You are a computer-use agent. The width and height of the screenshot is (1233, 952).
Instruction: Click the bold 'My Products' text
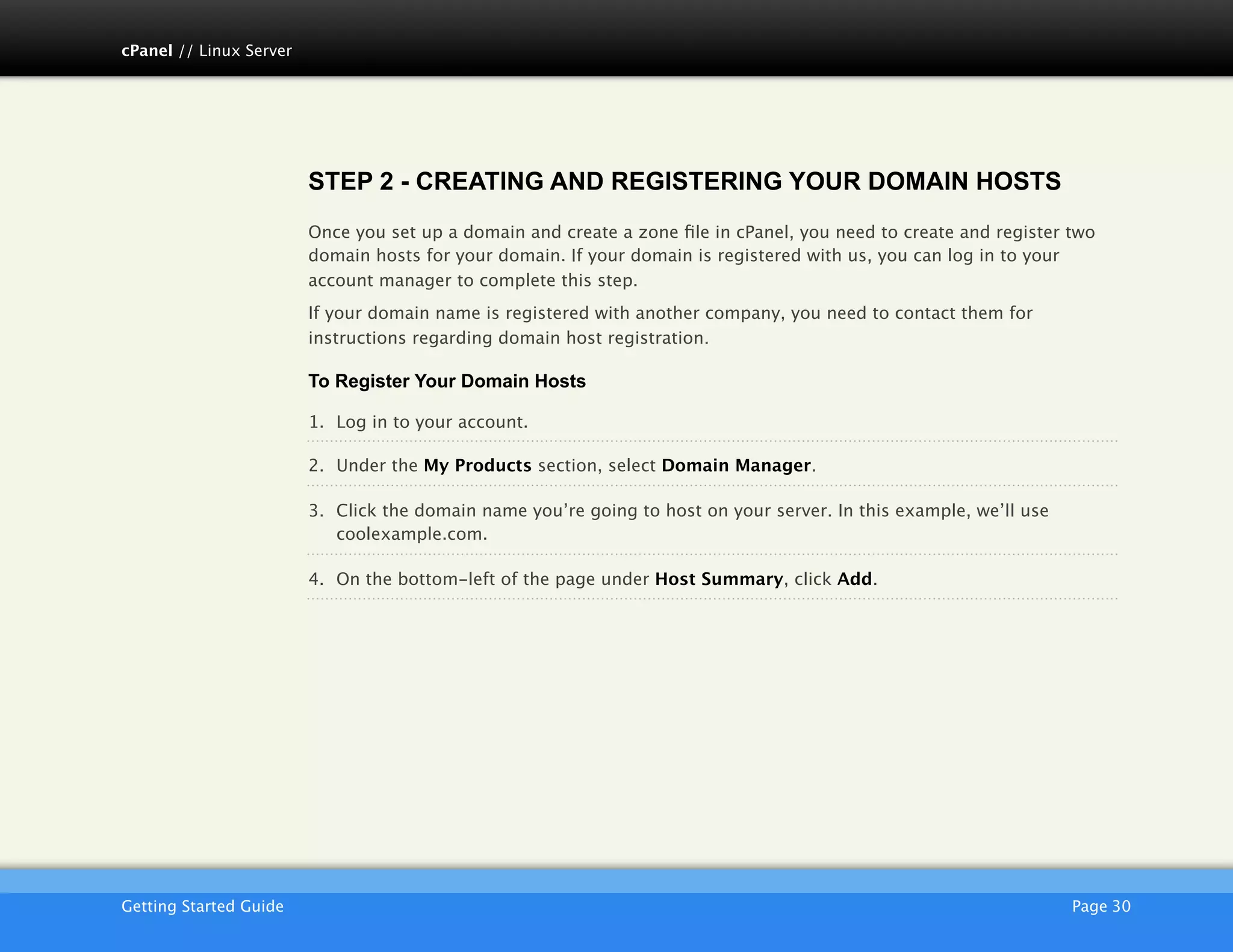477,465
